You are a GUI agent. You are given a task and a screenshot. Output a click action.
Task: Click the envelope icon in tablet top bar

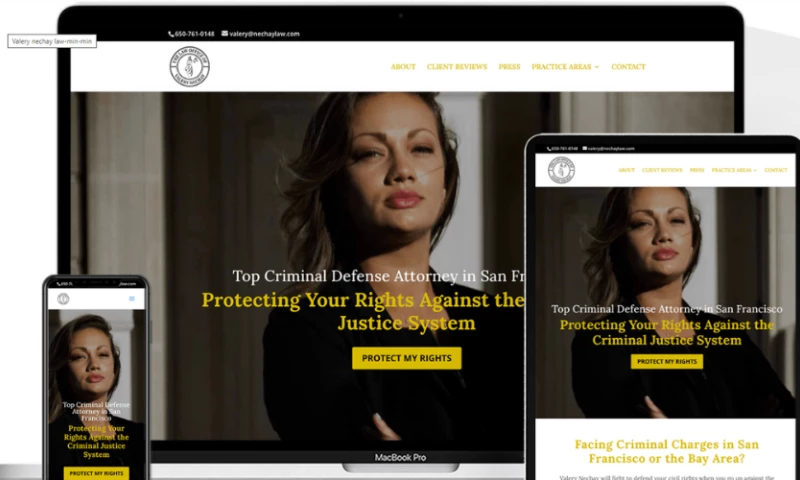(585, 148)
